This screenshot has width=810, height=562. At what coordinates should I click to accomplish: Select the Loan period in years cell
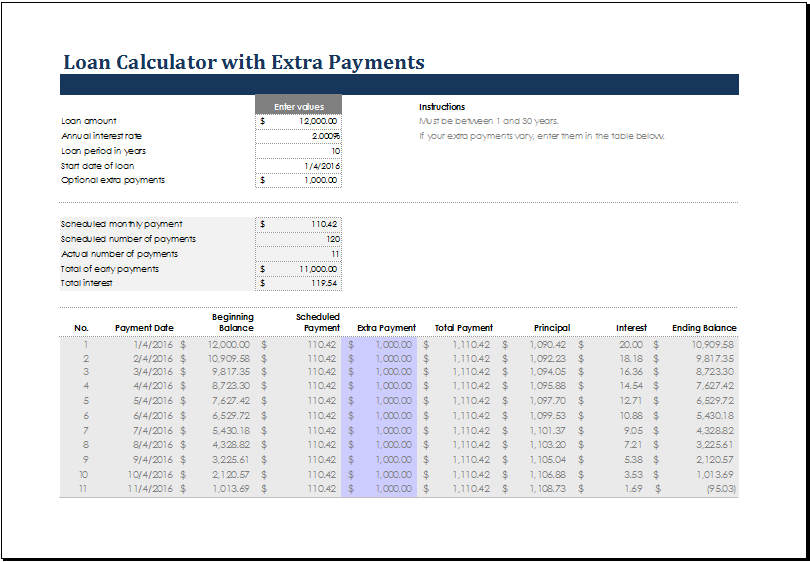pos(299,151)
